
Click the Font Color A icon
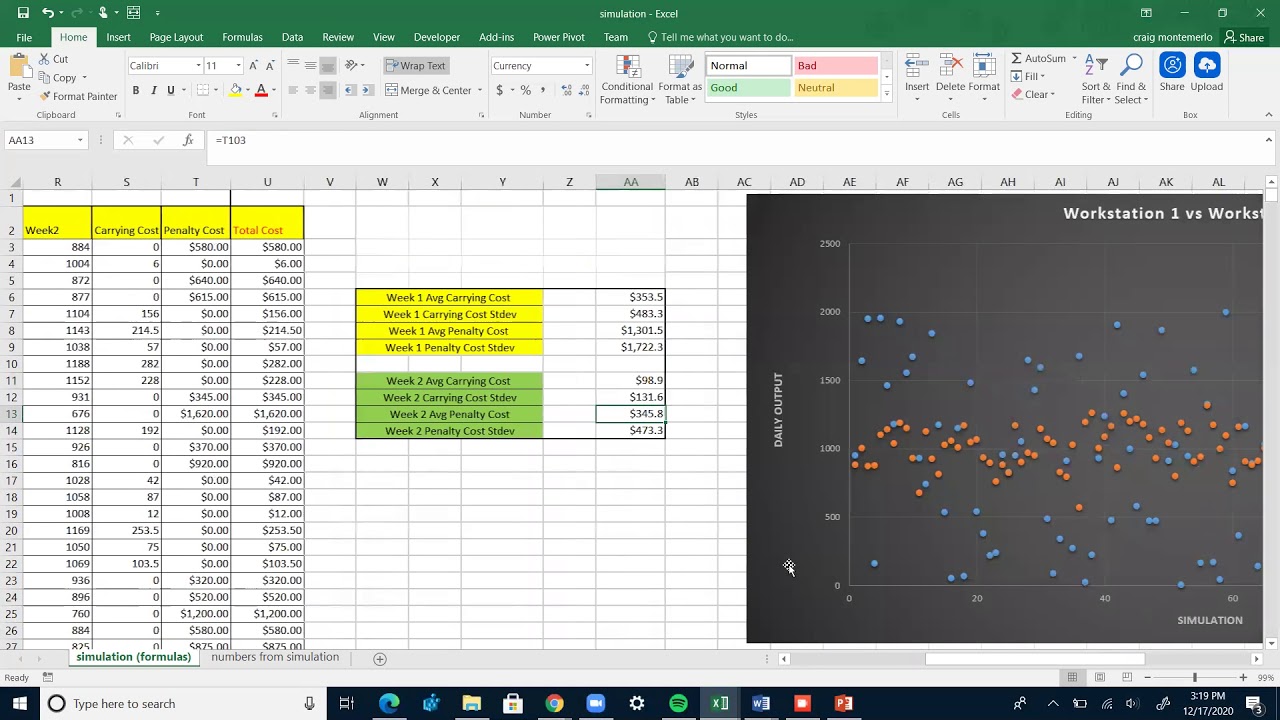261,90
